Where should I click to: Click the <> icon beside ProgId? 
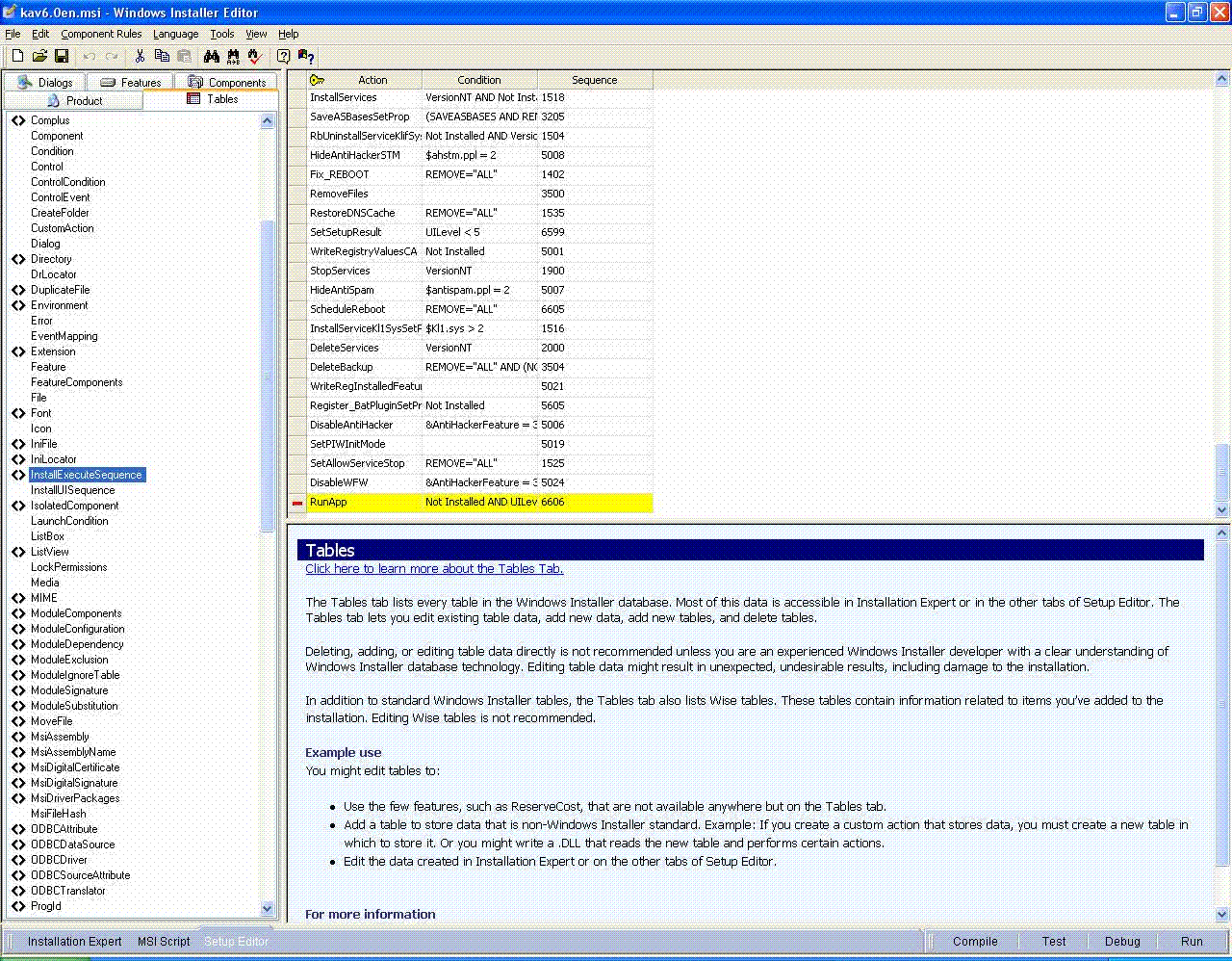18,906
